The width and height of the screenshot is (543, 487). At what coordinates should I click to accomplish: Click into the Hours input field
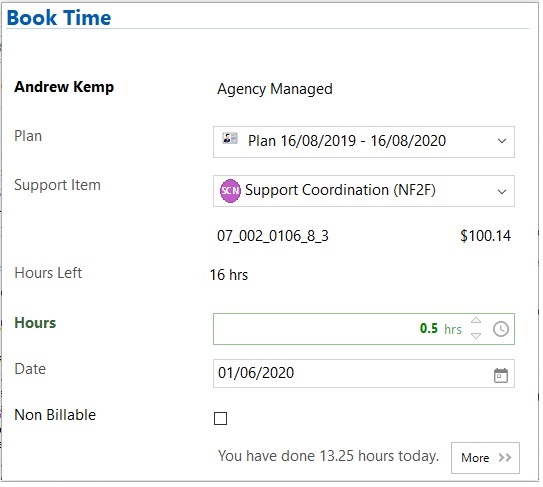point(364,329)
